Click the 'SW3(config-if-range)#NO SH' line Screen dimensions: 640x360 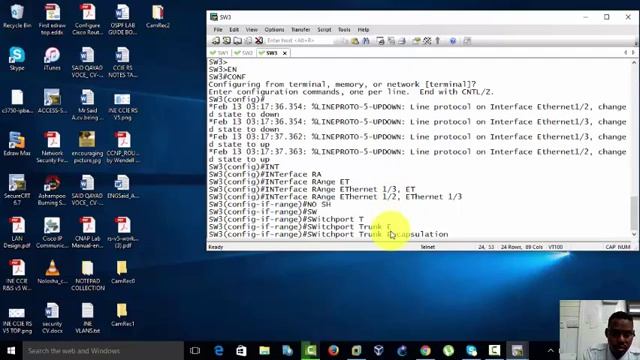point(270,204)
